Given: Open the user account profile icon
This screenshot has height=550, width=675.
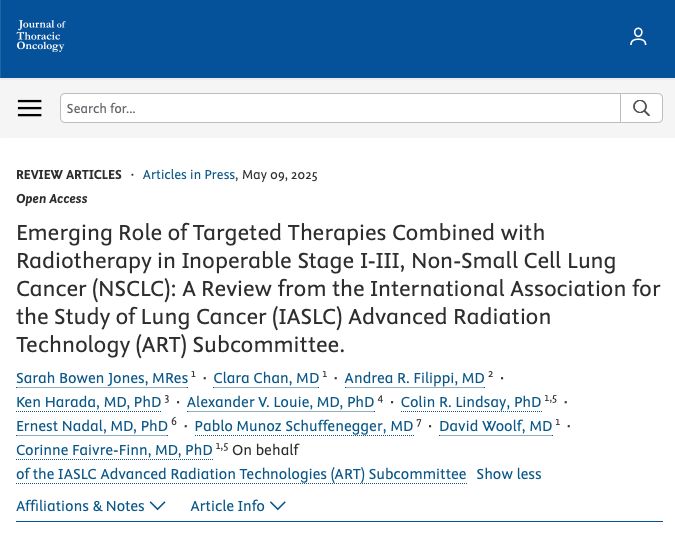Looking at the screenshot, I should (638, 37).
